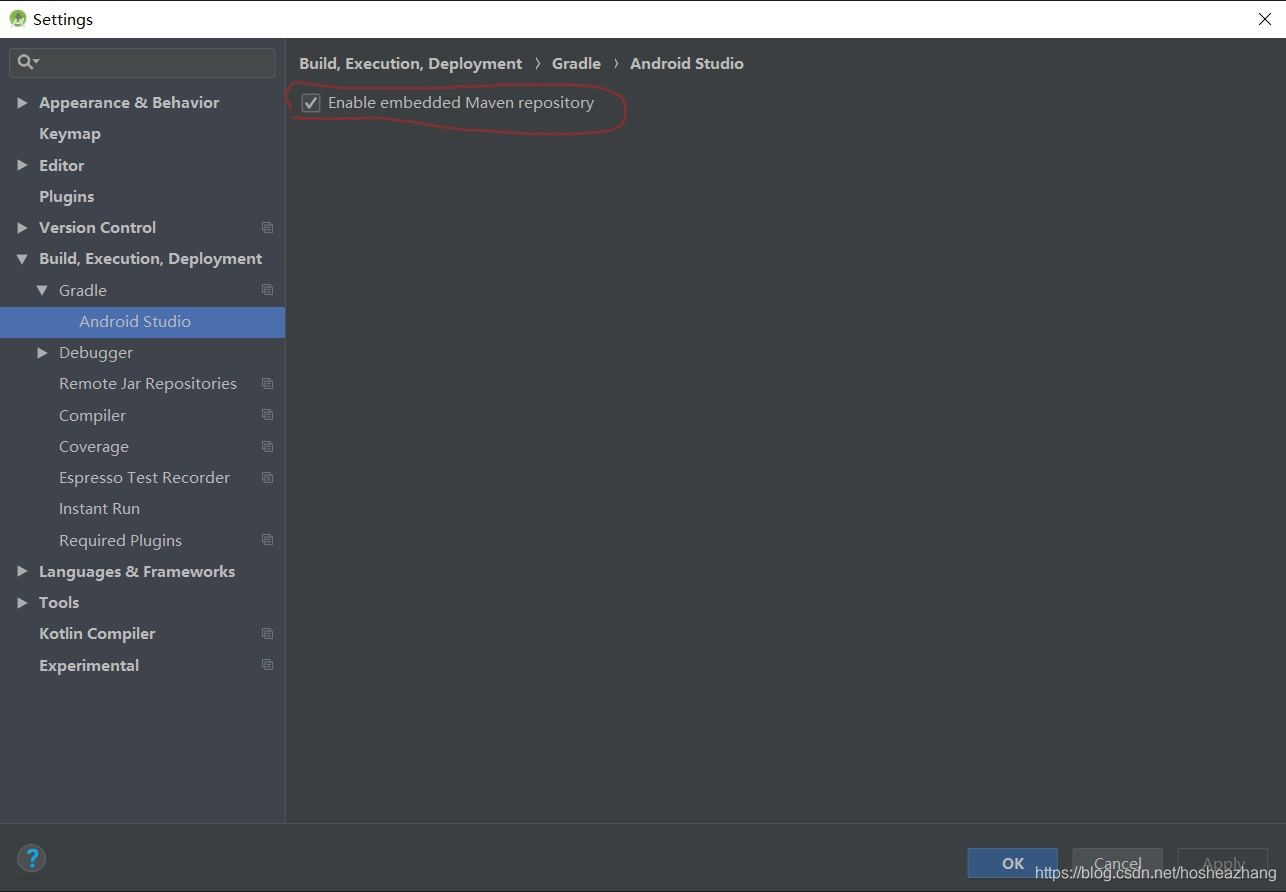Collapse Build, Execution, Deployment arrow
The image size is (1286, 892).
click(x=22, y=259)
